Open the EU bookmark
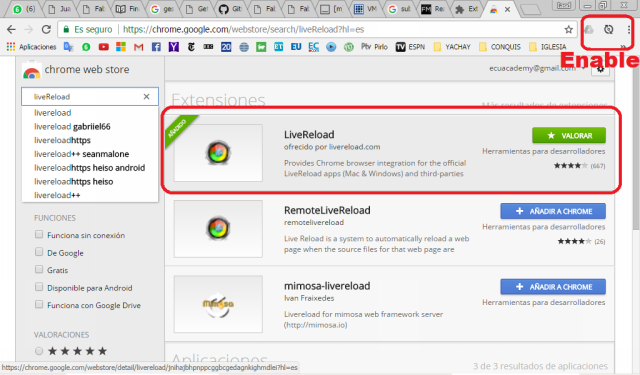Screen dimensions: 640x375 pos(296,47)
